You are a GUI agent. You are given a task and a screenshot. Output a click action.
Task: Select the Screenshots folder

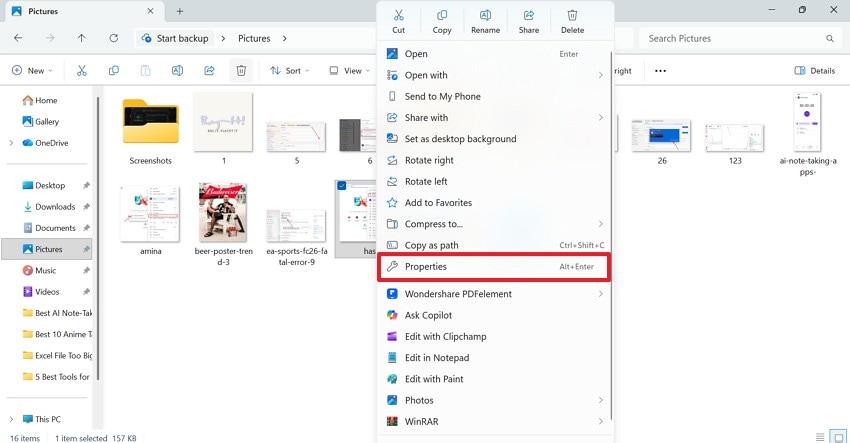point(150,130)
